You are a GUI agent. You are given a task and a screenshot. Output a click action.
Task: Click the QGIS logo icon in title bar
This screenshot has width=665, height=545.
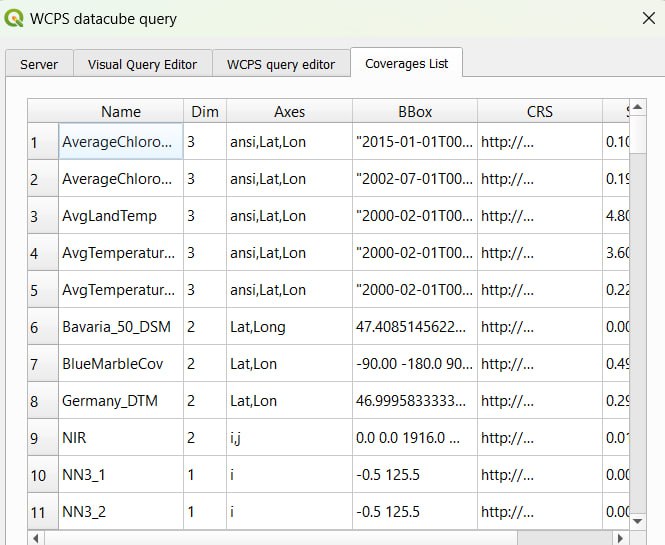(14, 18)
